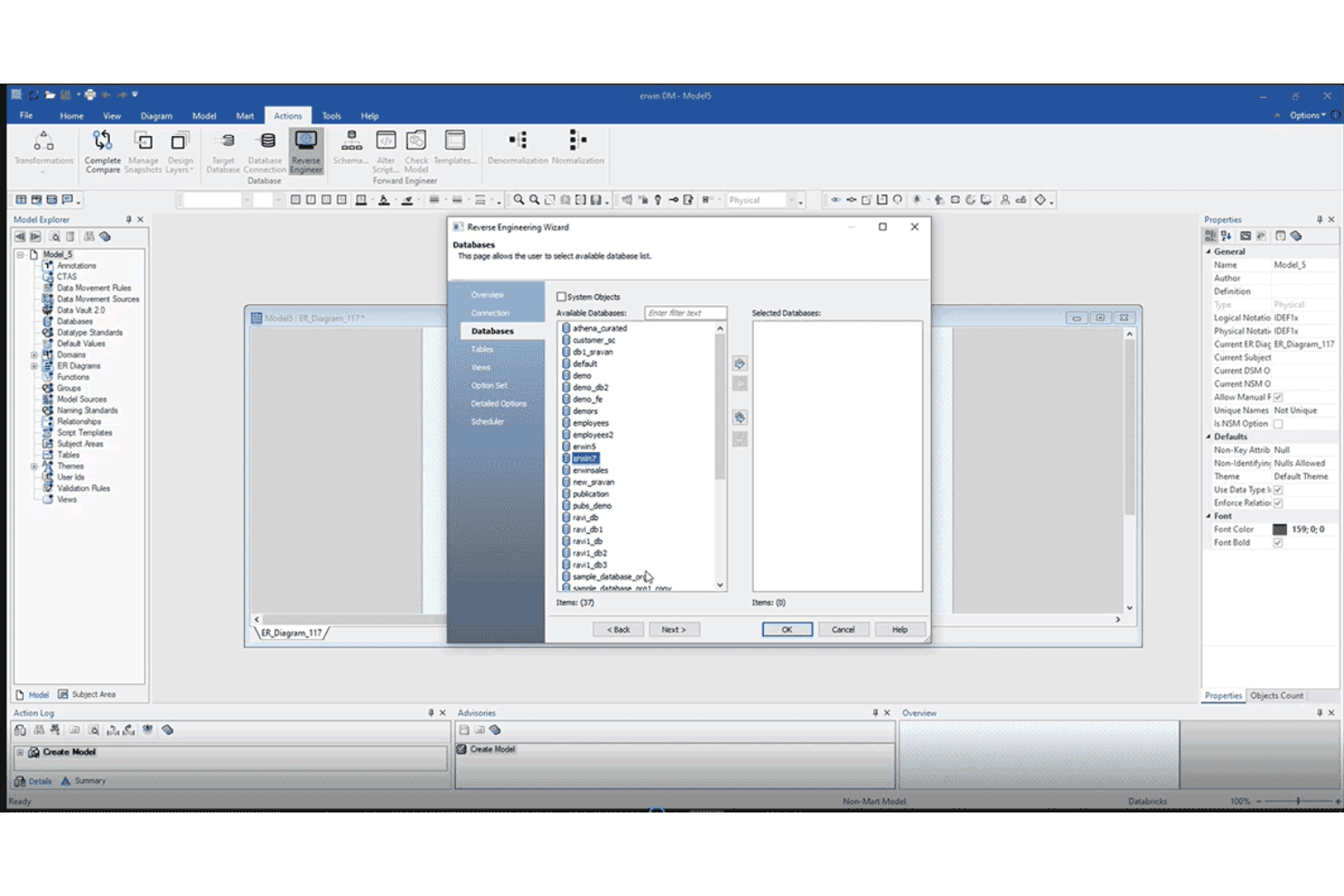Open the File menu
The width and height of the screenshot is (1344, 896).
point(26,115)
